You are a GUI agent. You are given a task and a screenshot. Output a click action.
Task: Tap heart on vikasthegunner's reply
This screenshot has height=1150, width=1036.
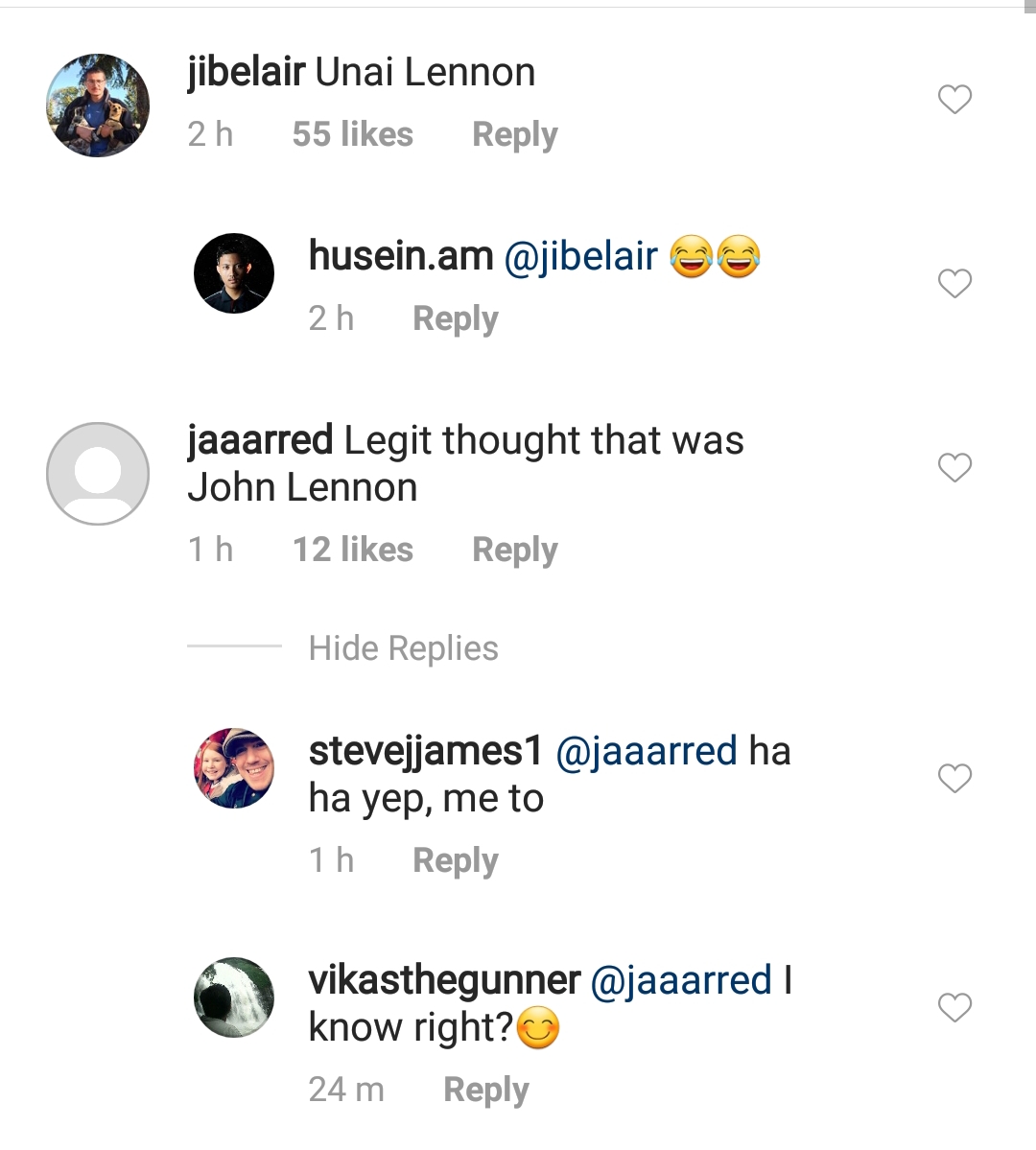click(x=954, y=1007)
